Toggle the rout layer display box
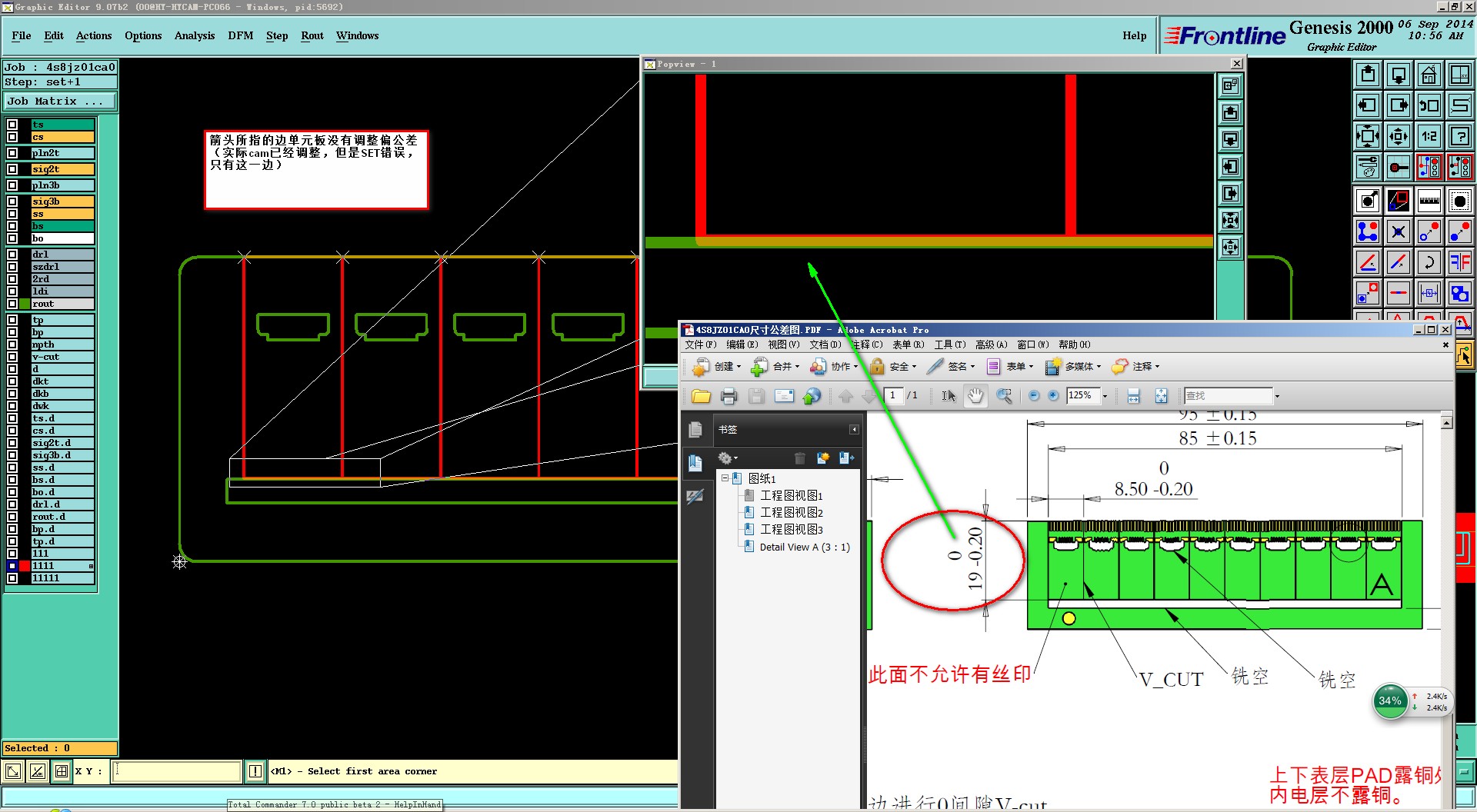1477x812 pixels. tap(12, 304)
